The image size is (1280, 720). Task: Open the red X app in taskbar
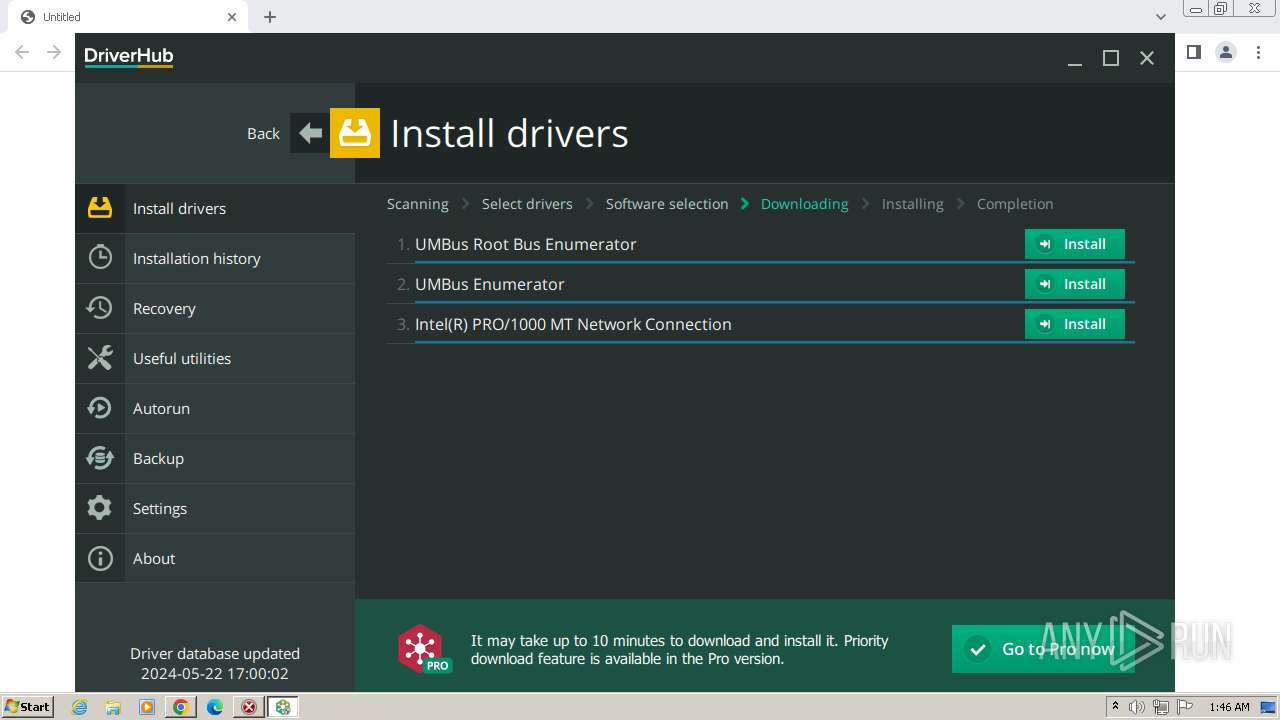tap(249, 707)
